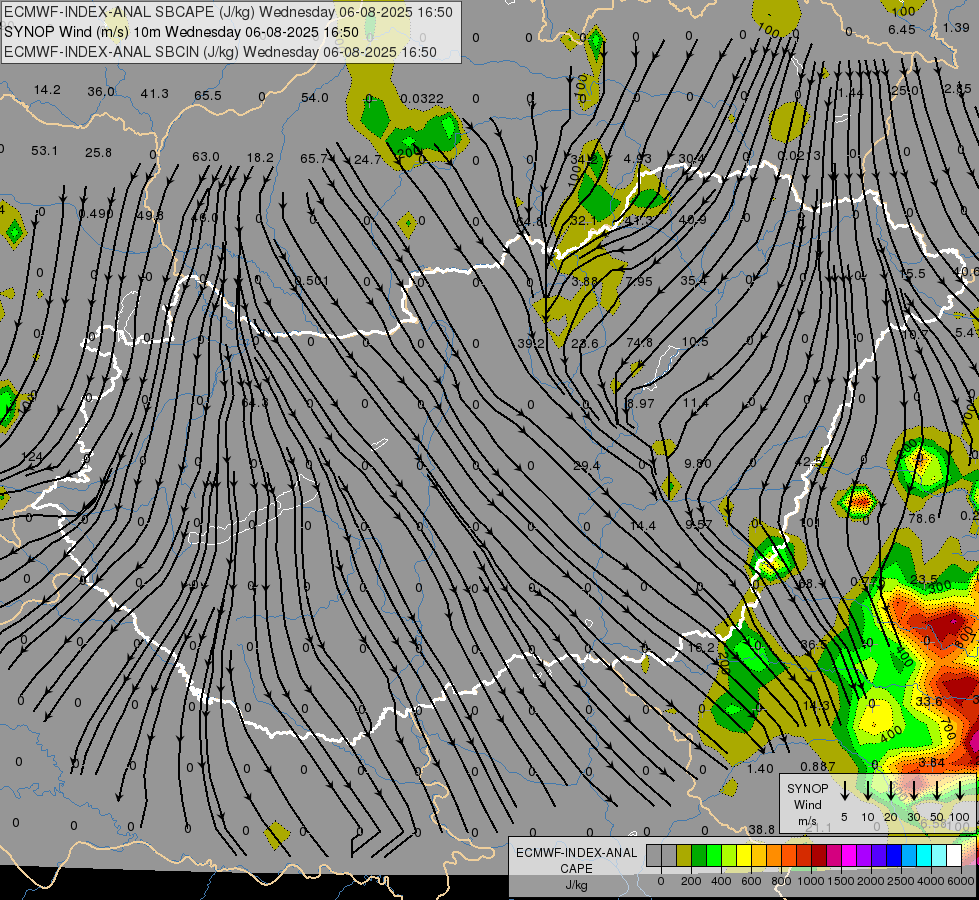Click the map value 6.45

[902, 29]
